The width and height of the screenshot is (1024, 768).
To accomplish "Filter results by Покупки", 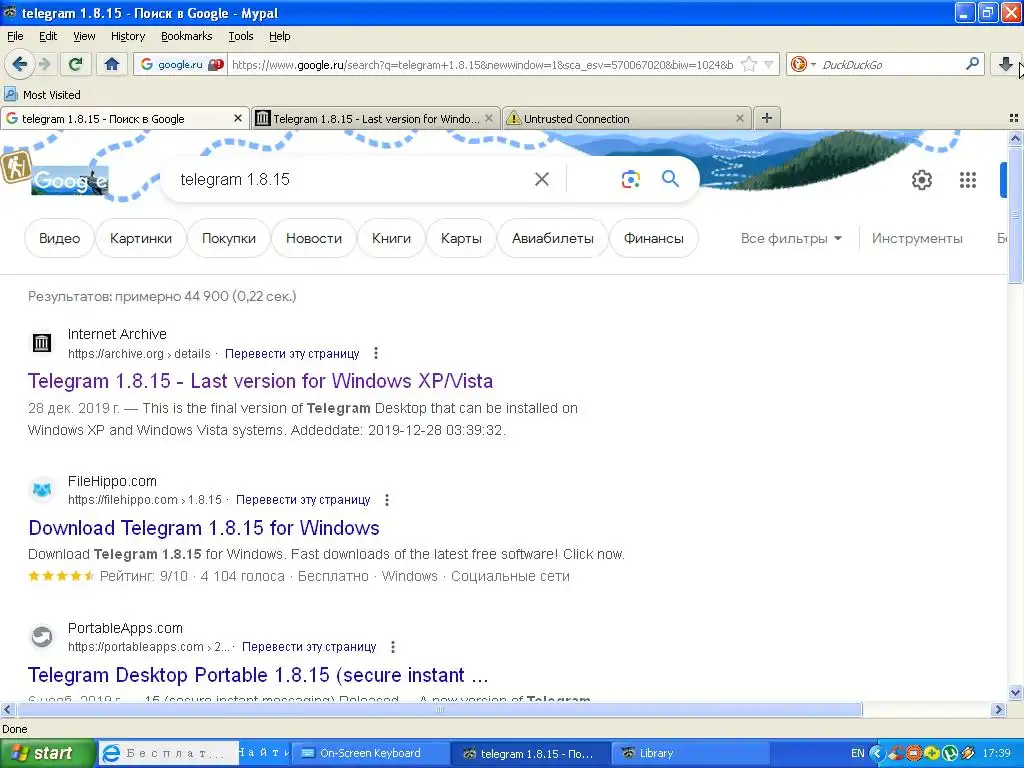I will 229,238.
